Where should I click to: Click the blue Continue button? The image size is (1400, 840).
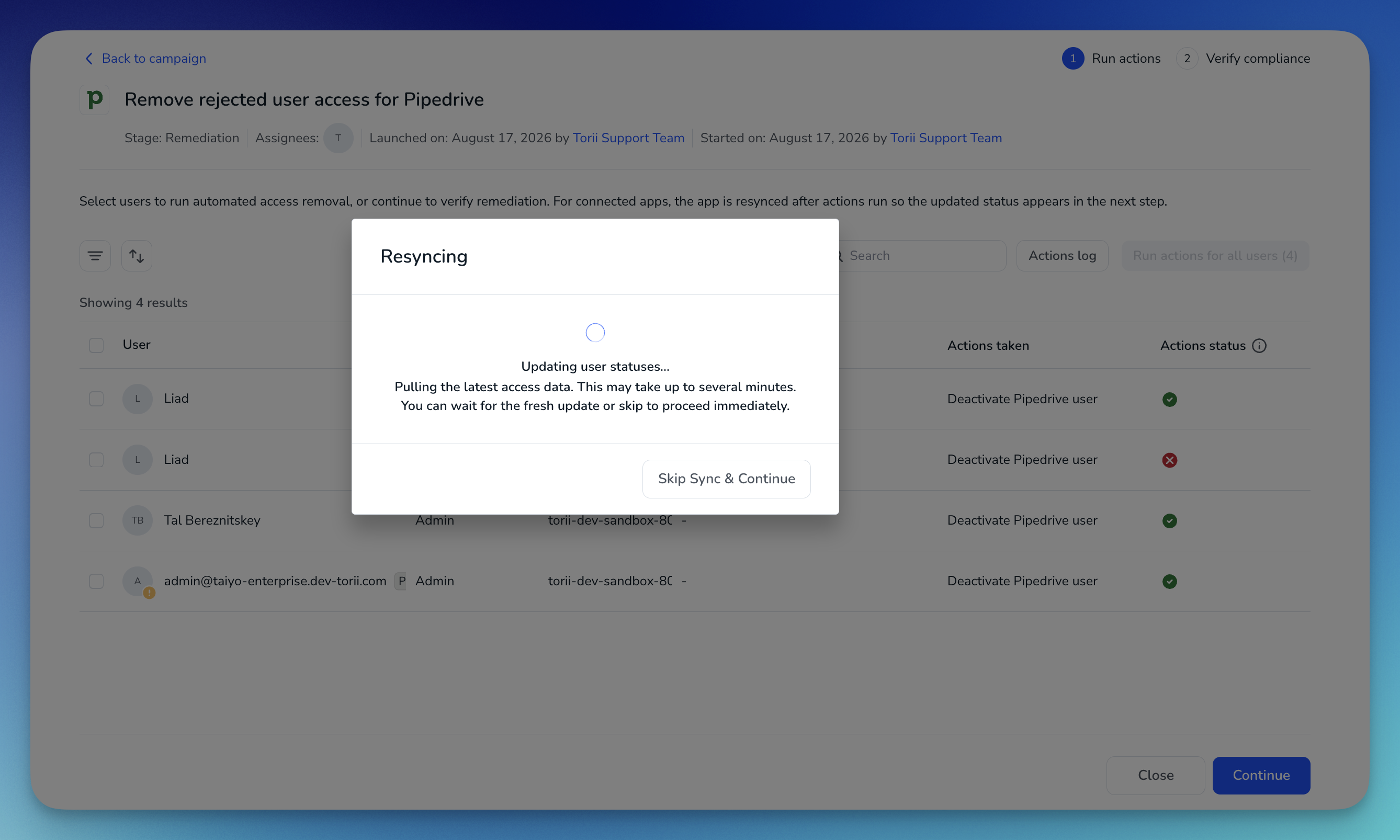pyautogui.click(x=1261, y=776)
